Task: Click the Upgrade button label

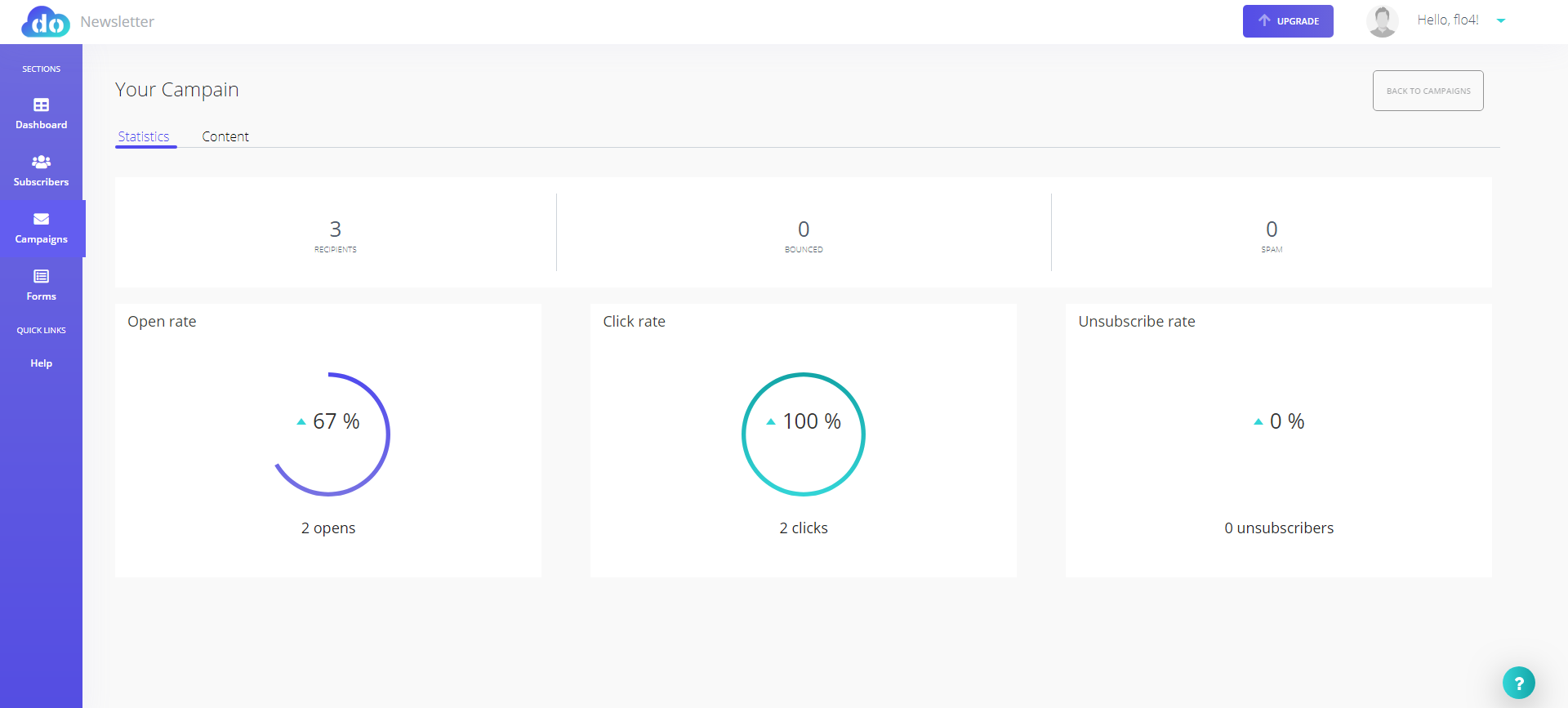Action: pyautogui.click(x=1298, y=21)
